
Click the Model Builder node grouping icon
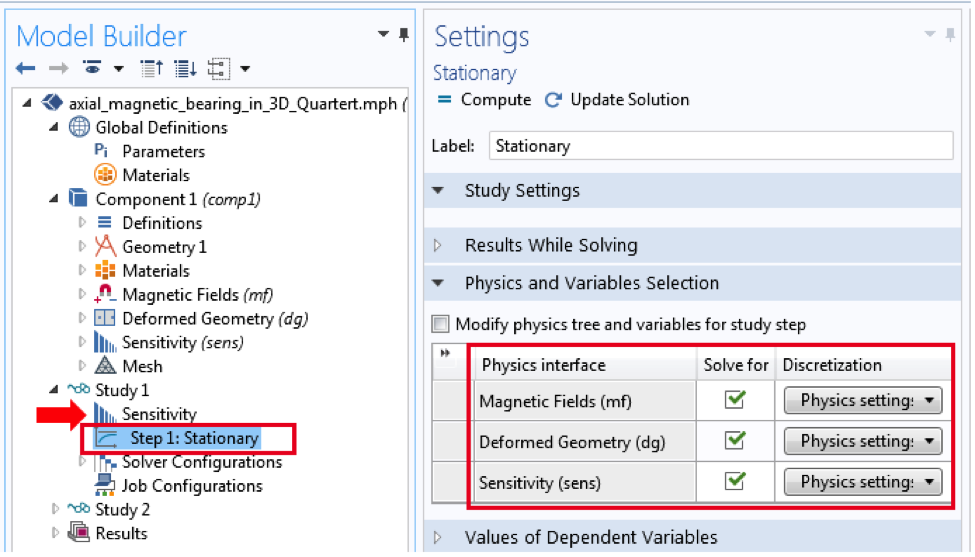click(219, 68)
